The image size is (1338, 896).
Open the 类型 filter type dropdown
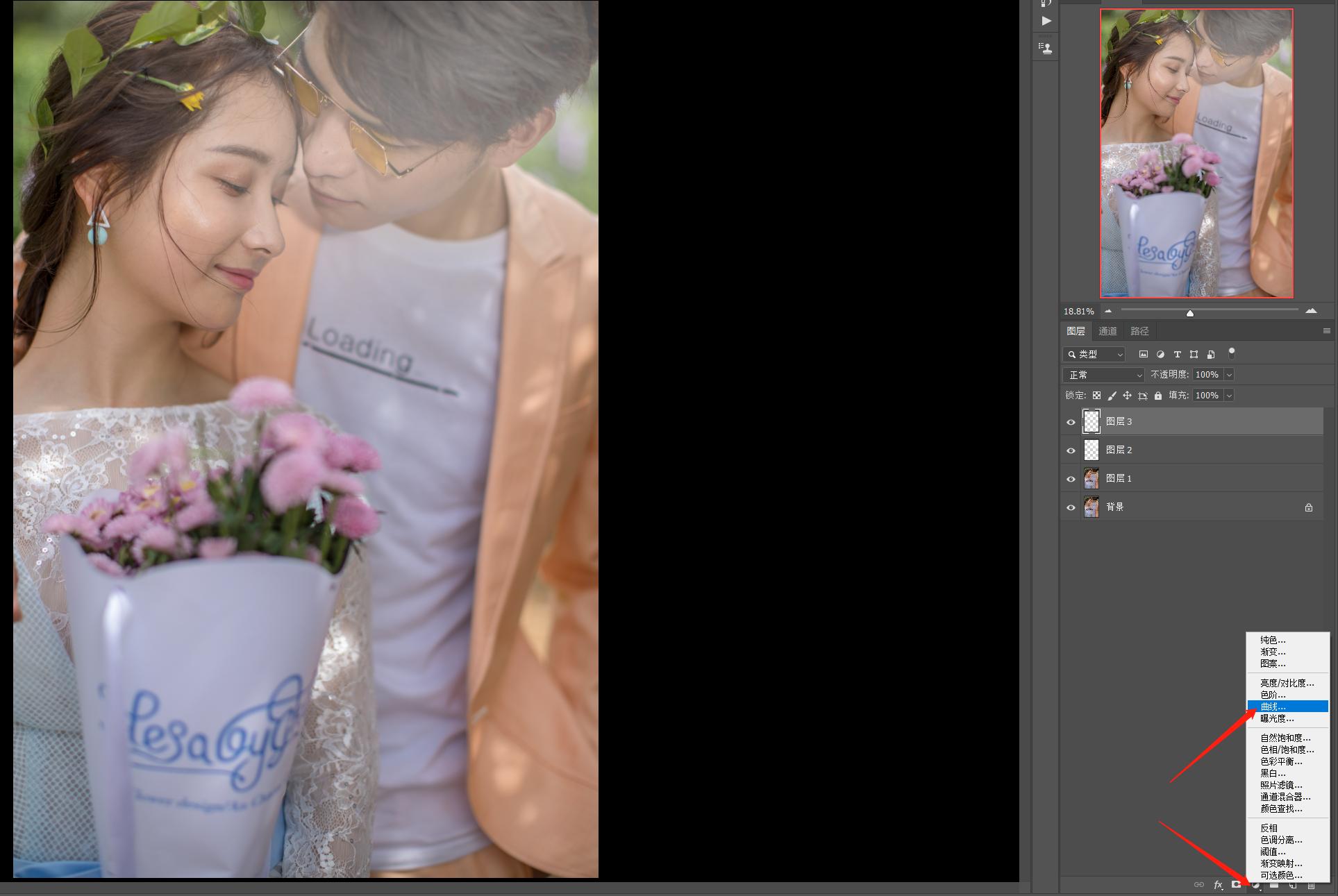[x=1094, y=355]
